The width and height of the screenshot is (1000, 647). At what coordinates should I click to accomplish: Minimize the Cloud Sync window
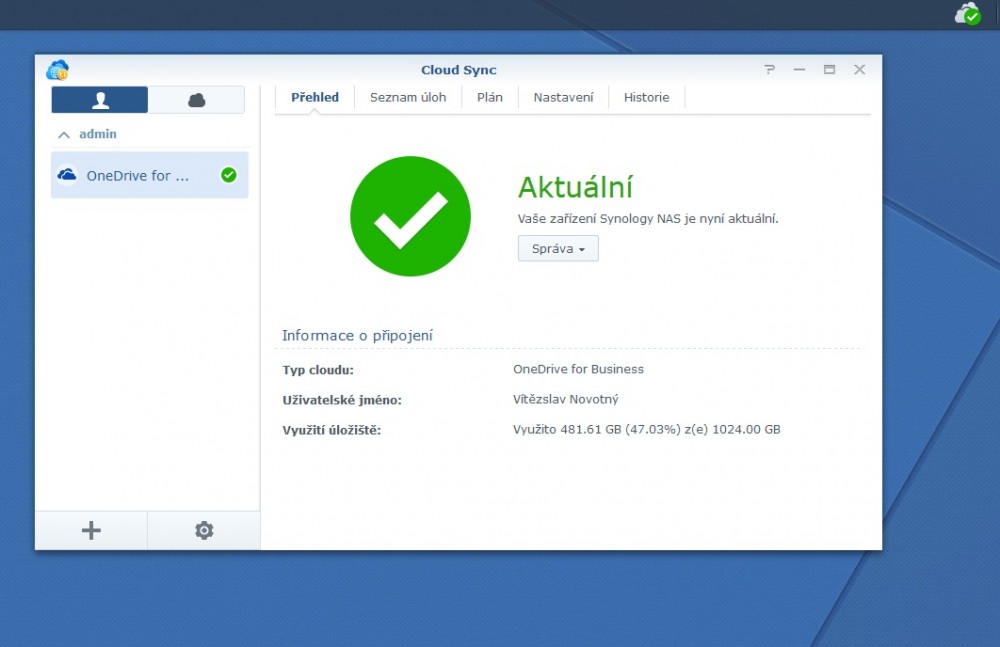[799, 70]
